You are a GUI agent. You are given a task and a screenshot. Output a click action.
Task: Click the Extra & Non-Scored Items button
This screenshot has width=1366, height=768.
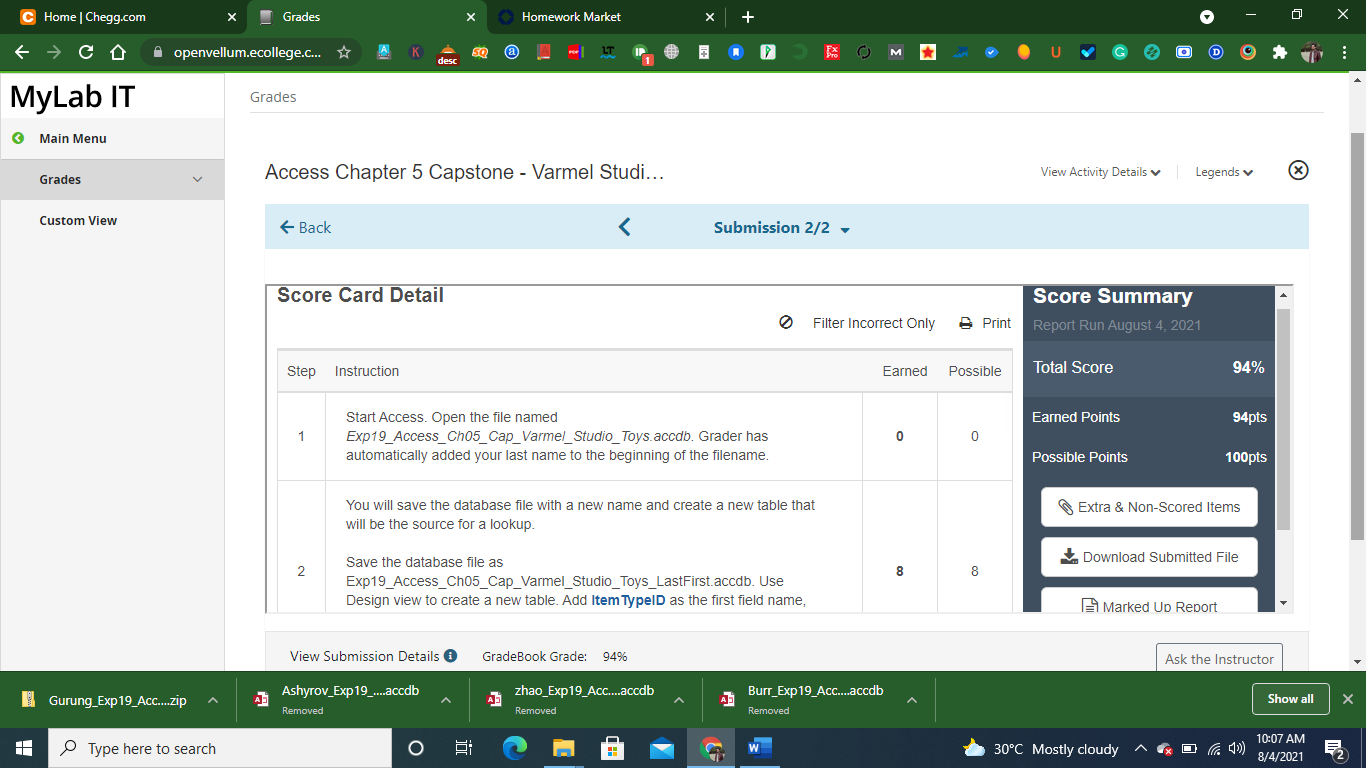pyautogui.click(x=1149, y=507)
